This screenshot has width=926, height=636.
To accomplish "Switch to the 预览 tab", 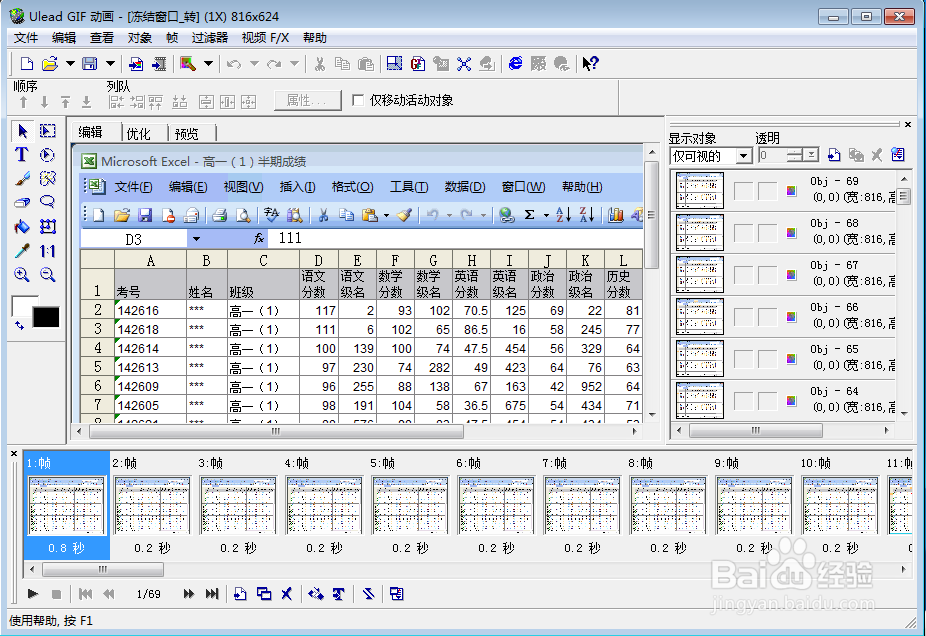I will (187, 133).
